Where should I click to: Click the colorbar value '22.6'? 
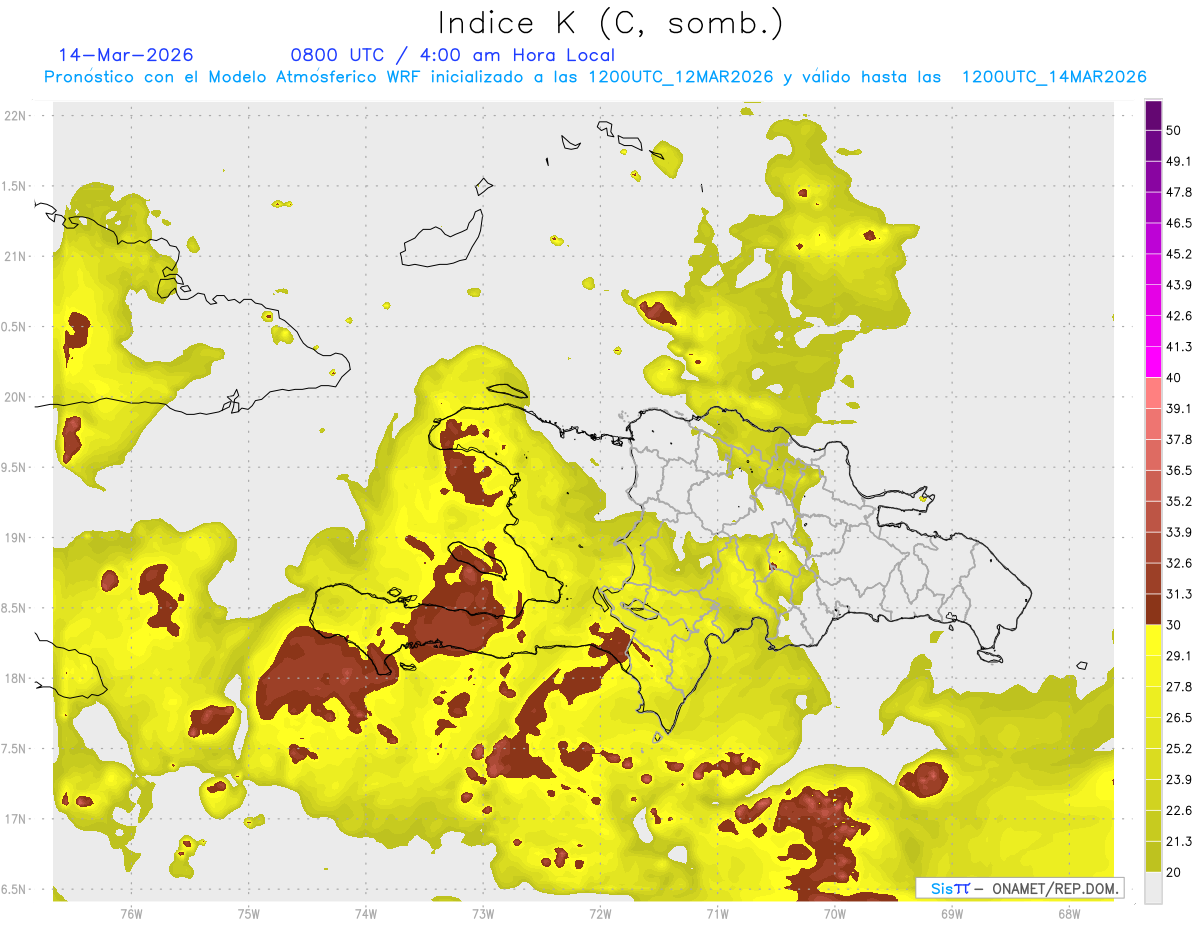(x=1179, y=811)
